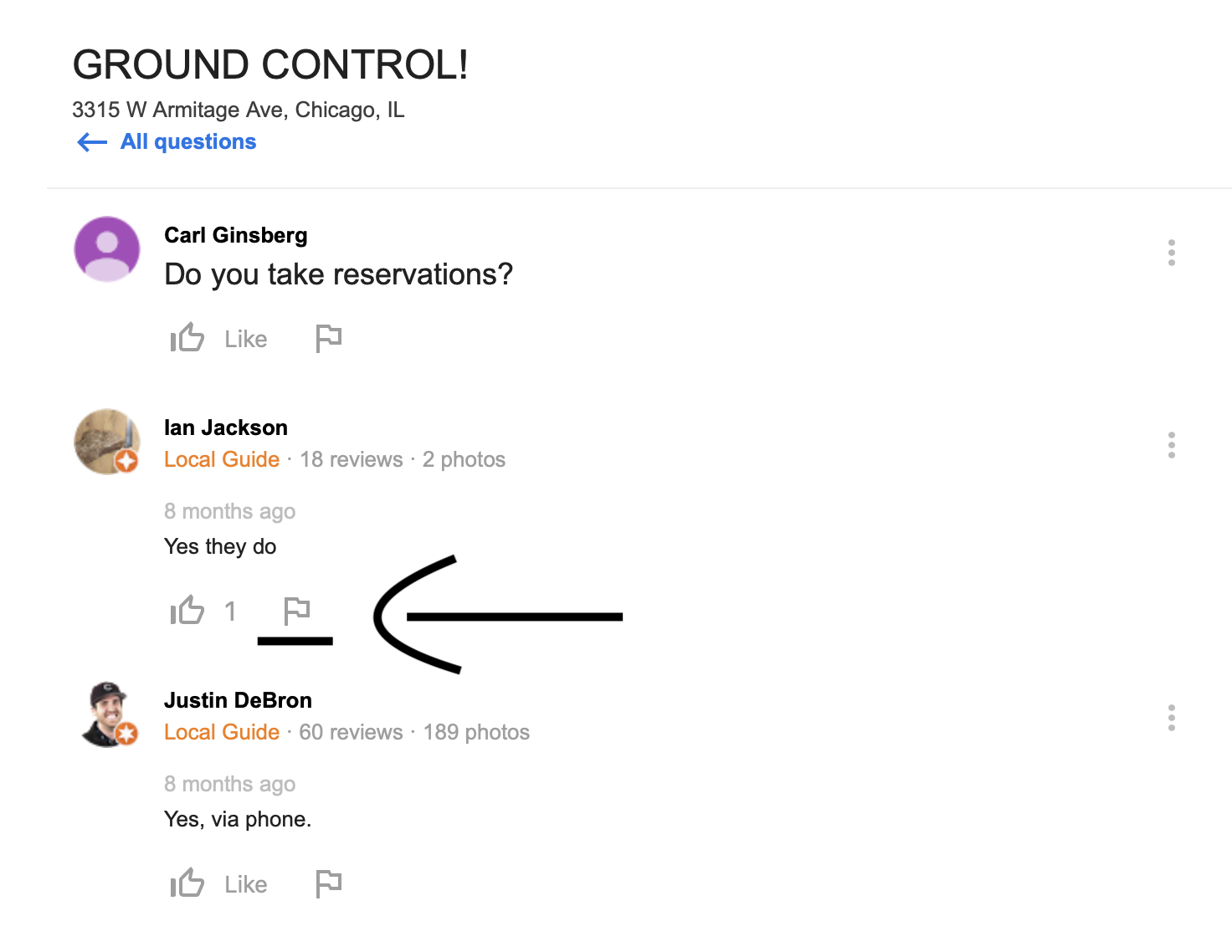Go back via the All questions link

click(188, 142)
